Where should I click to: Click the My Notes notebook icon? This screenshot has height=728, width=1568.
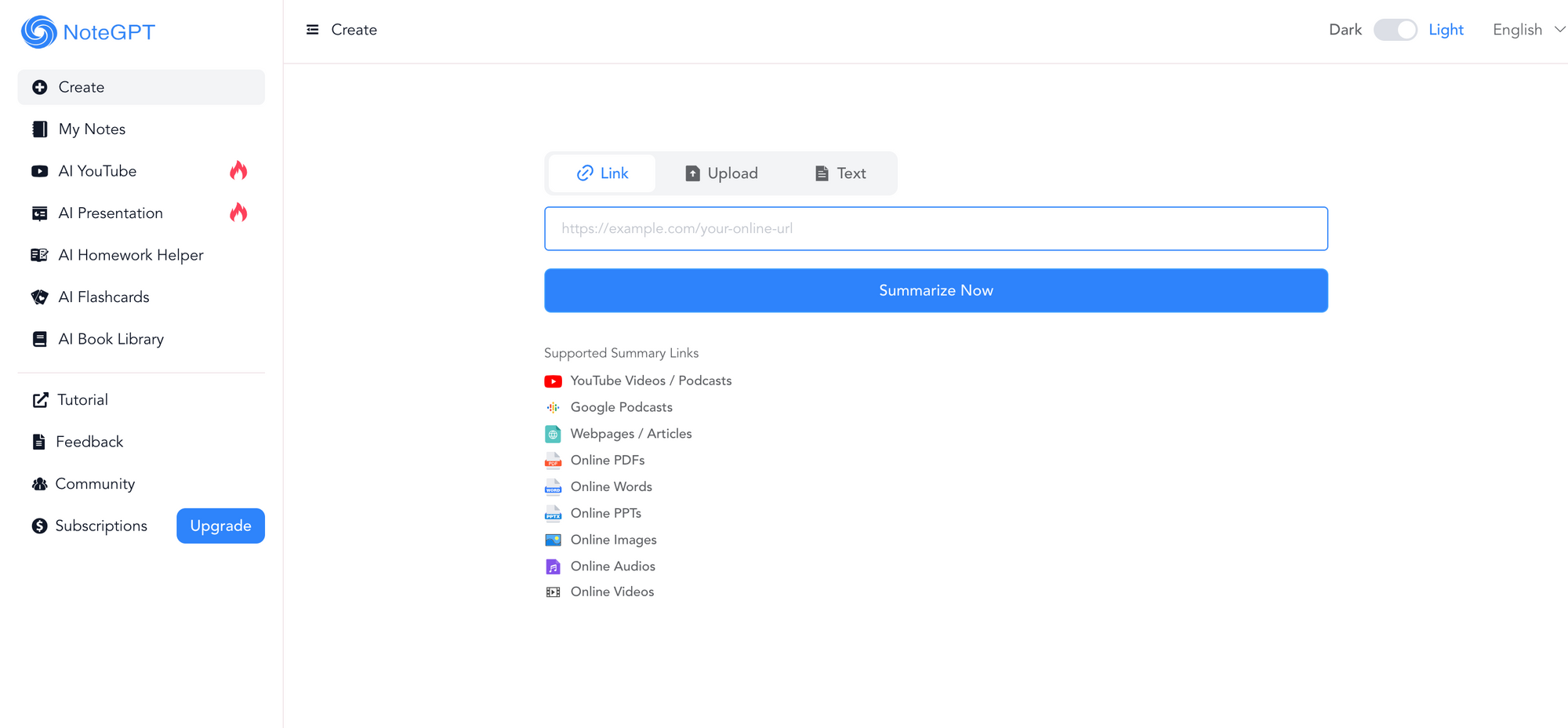(x=40, y=129)
